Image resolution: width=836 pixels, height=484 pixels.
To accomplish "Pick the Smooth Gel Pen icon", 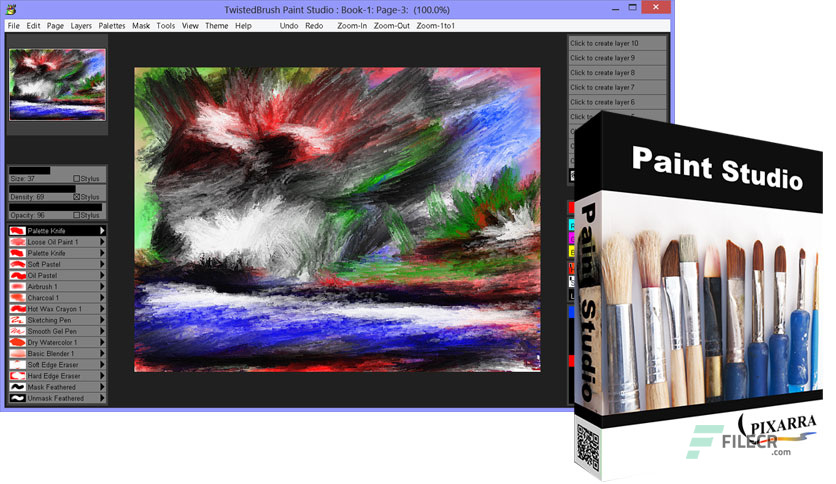I will [18, 331].
